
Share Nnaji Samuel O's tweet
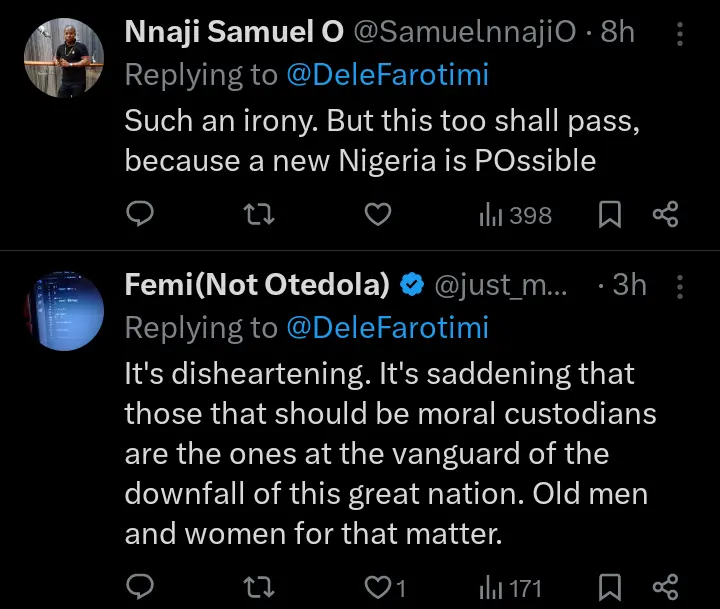[x=665, y=213]
